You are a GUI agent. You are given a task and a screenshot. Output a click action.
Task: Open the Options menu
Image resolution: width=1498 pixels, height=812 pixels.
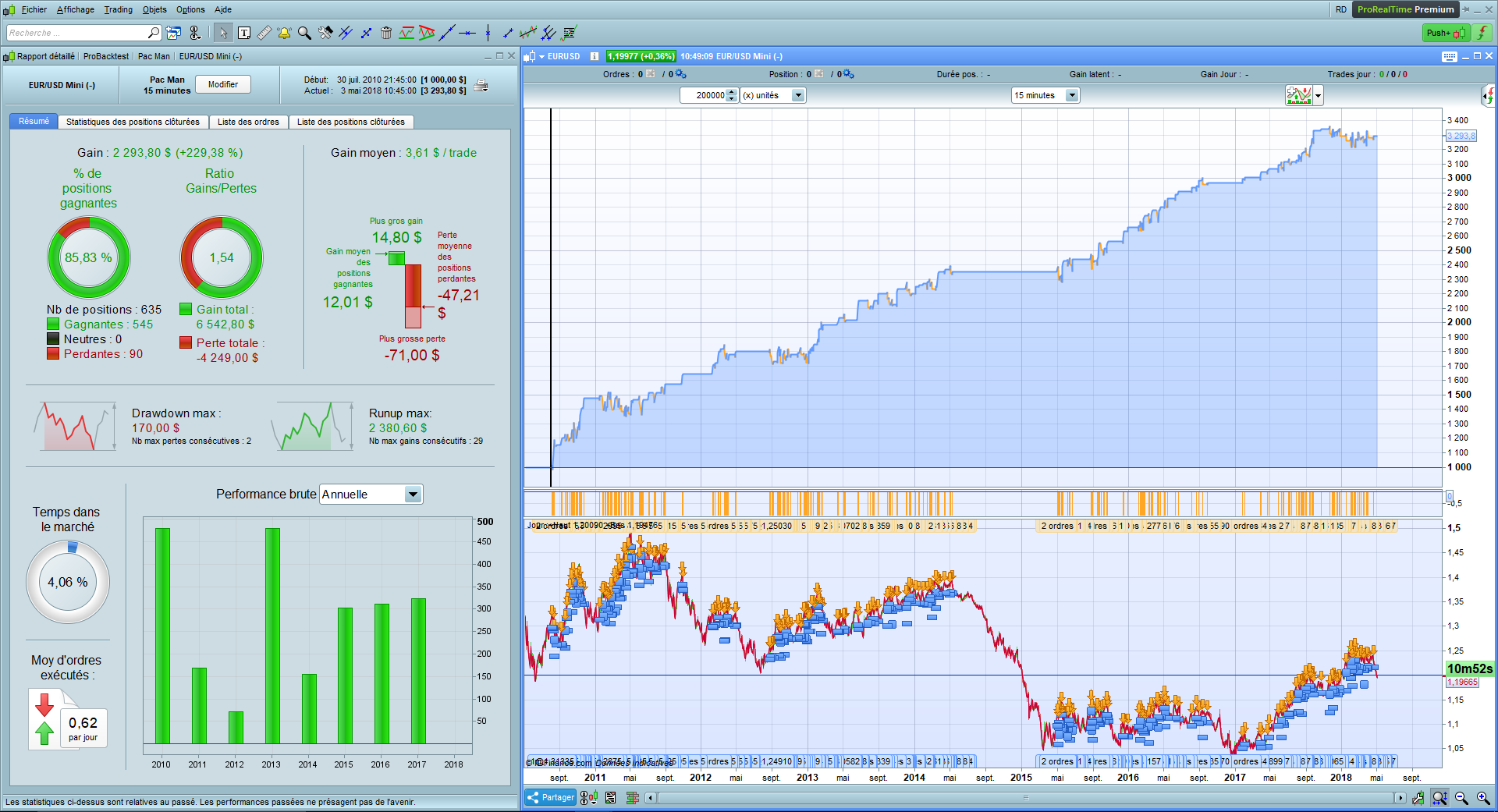pos(190,9)
